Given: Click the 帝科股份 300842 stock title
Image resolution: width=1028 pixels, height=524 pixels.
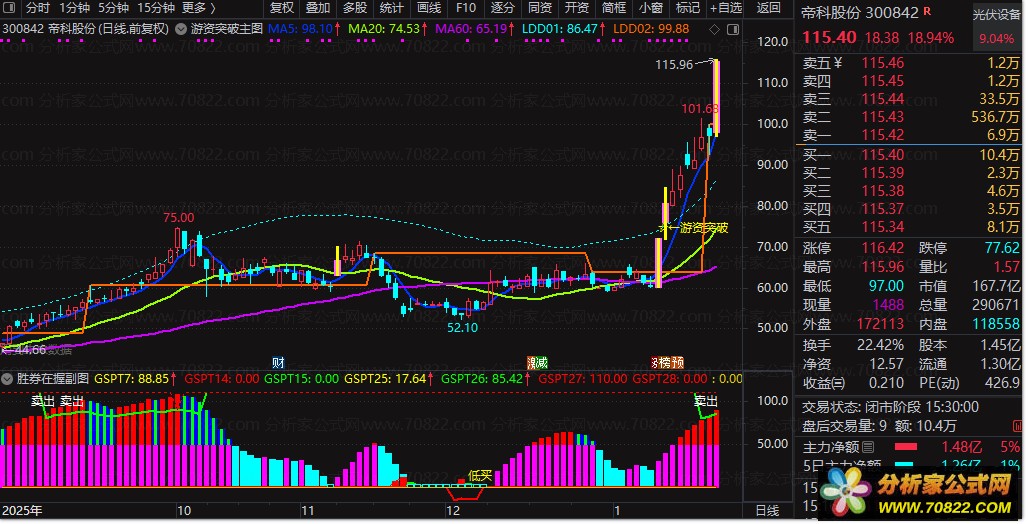Looking at the screenshot, I should [x=860, y=12].
